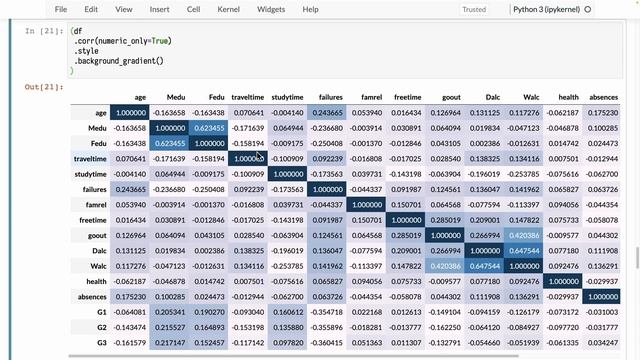Click the 0.243665 cell in the age row
The width and height of the screenshot is (640, 360).
327,113
